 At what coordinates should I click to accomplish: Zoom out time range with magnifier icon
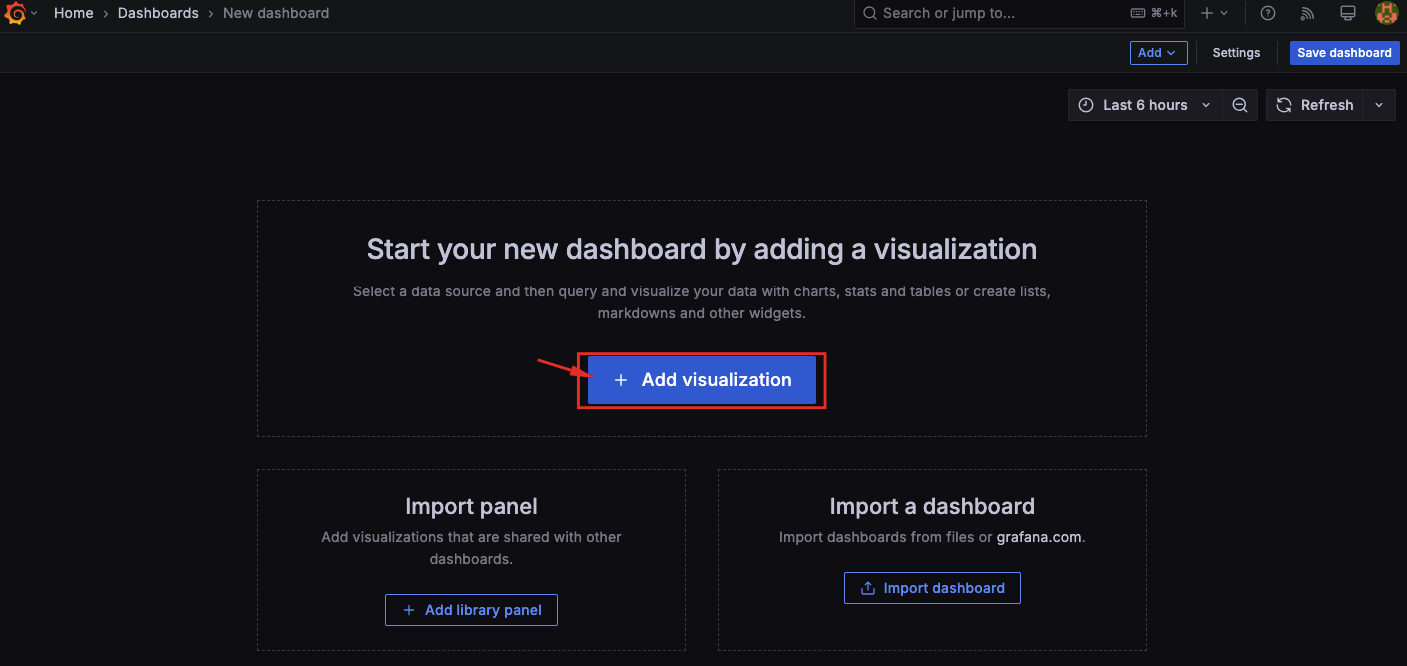[1240, 104]
